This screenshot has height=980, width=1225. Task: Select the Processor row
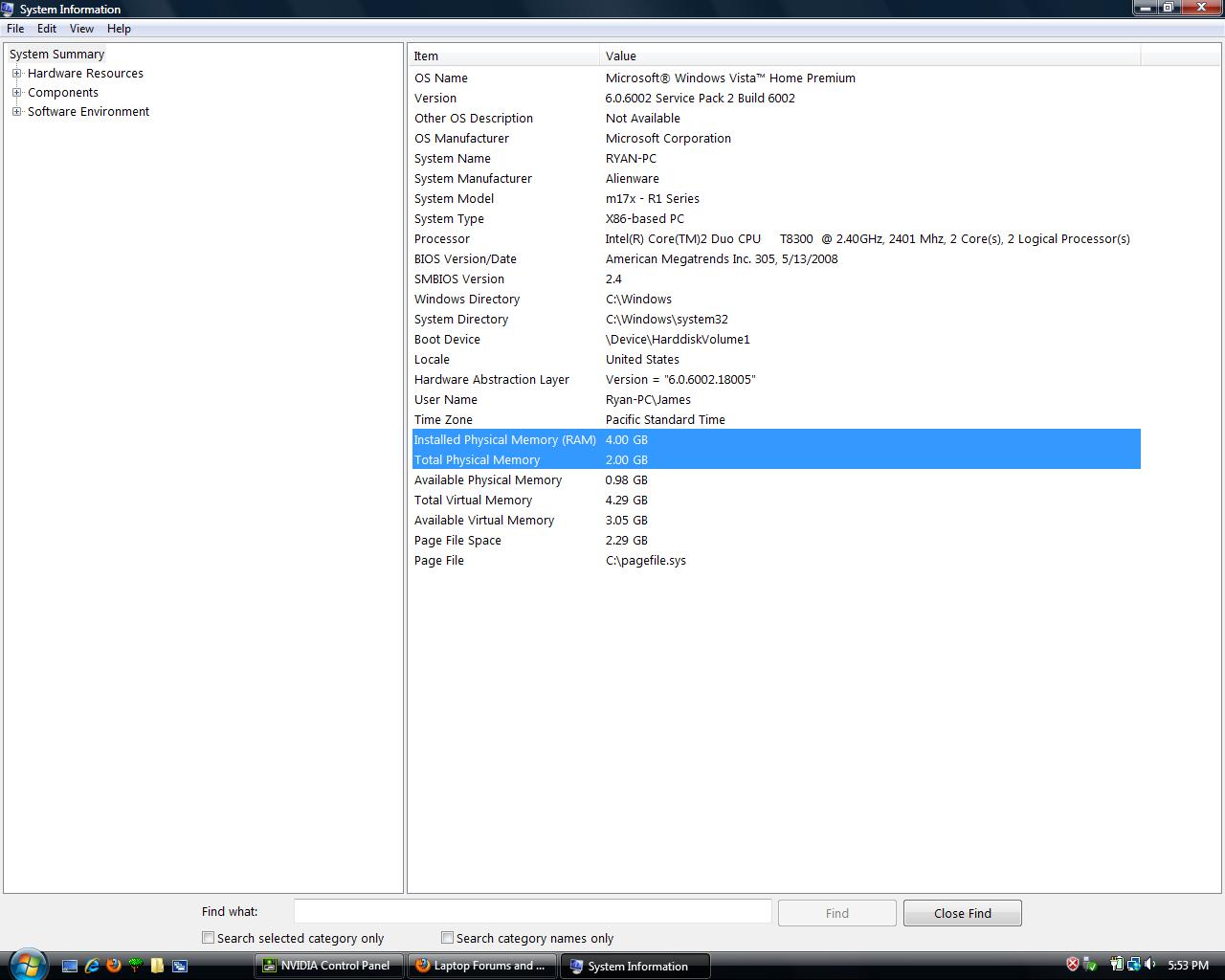[x=776, y=239]
